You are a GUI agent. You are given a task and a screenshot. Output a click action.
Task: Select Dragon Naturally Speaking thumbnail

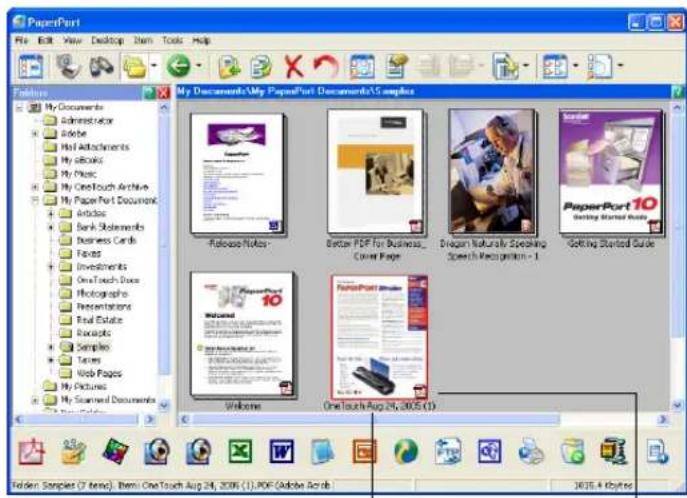click(x=492, y=171)
